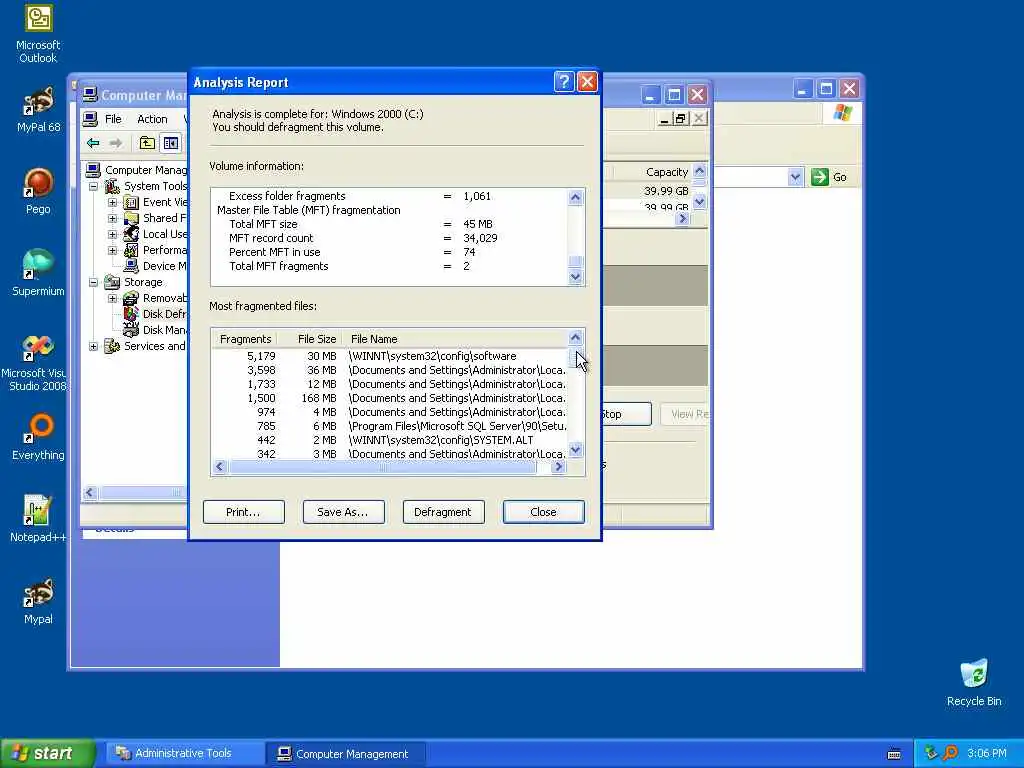Viewport: 1024px width, 768px height.
Task: Click the Disk Defragmenter tree icon
Action: 131,314
